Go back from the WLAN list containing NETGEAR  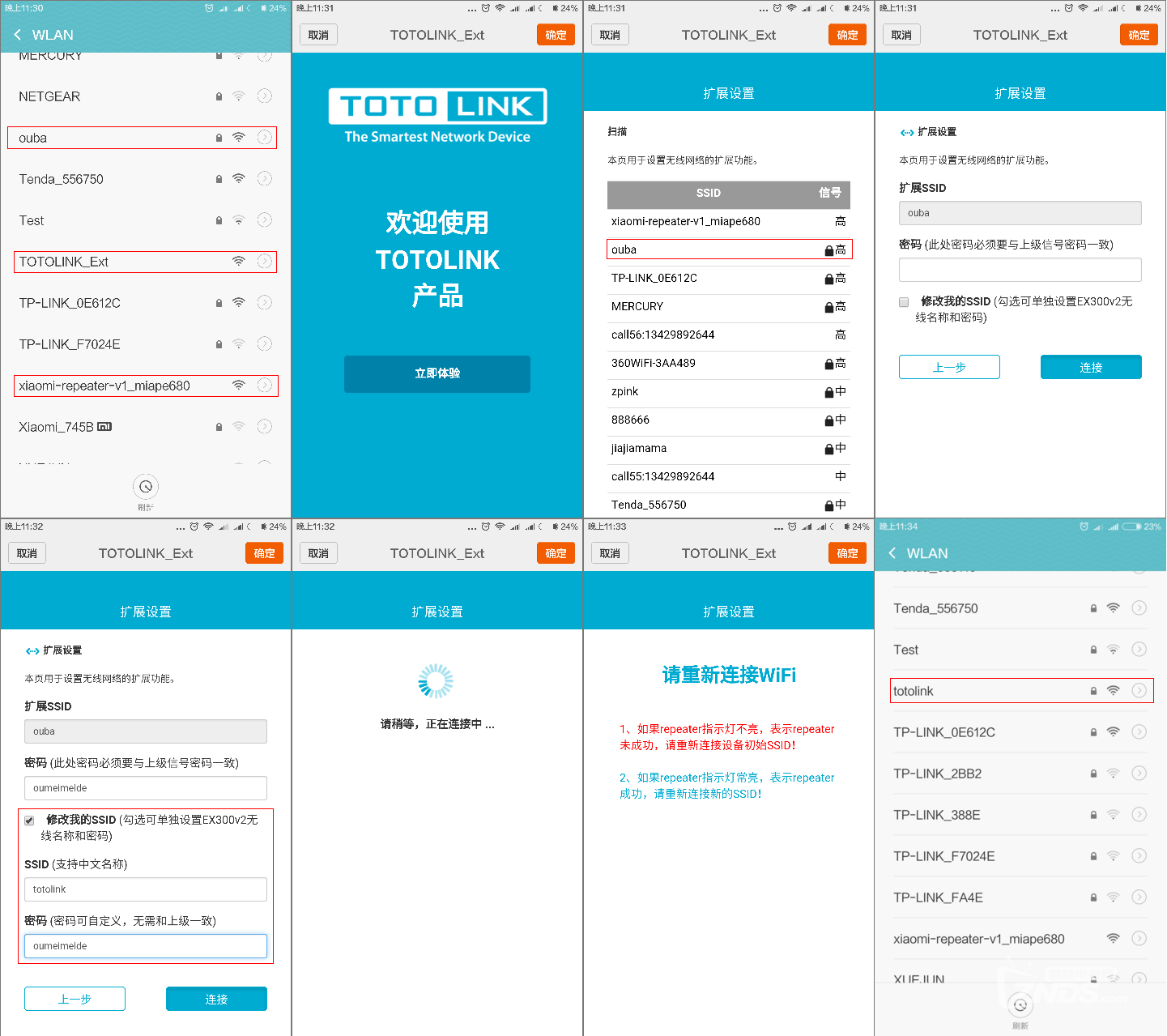pos(18,35)
